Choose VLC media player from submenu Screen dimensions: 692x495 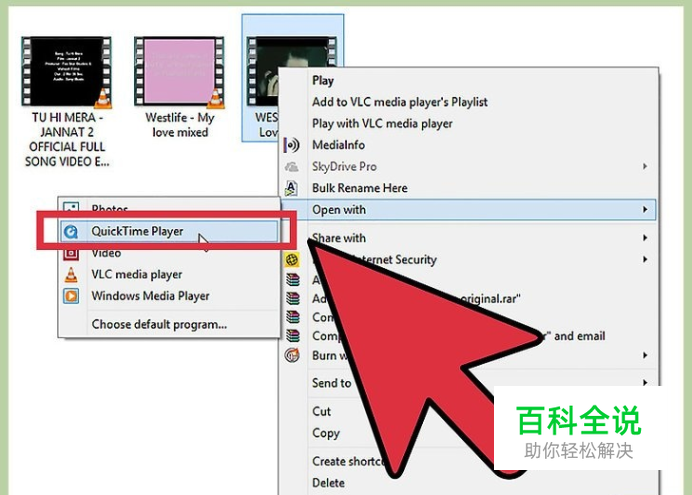136,274
